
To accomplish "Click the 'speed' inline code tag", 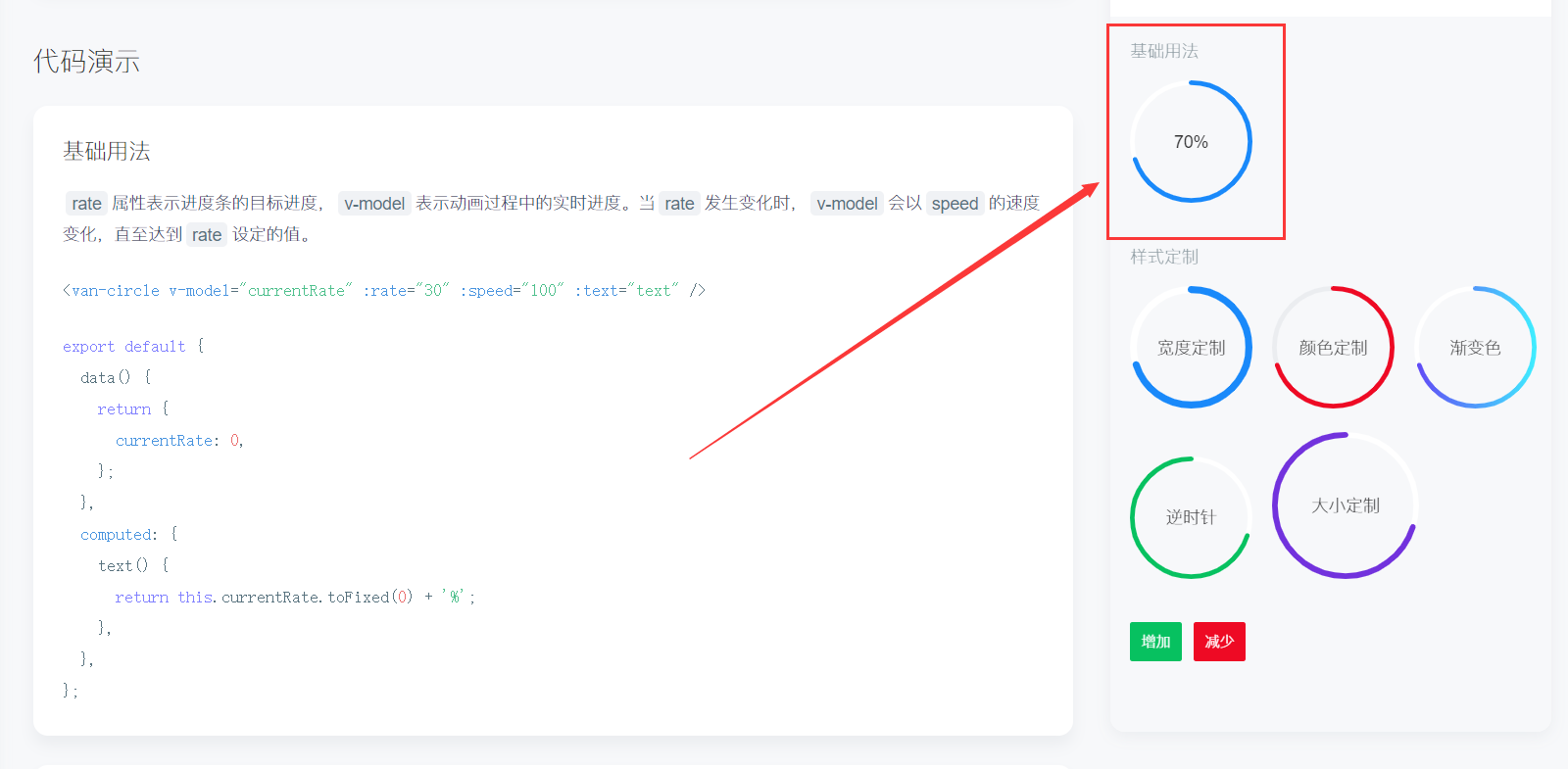I will (955, 203).
